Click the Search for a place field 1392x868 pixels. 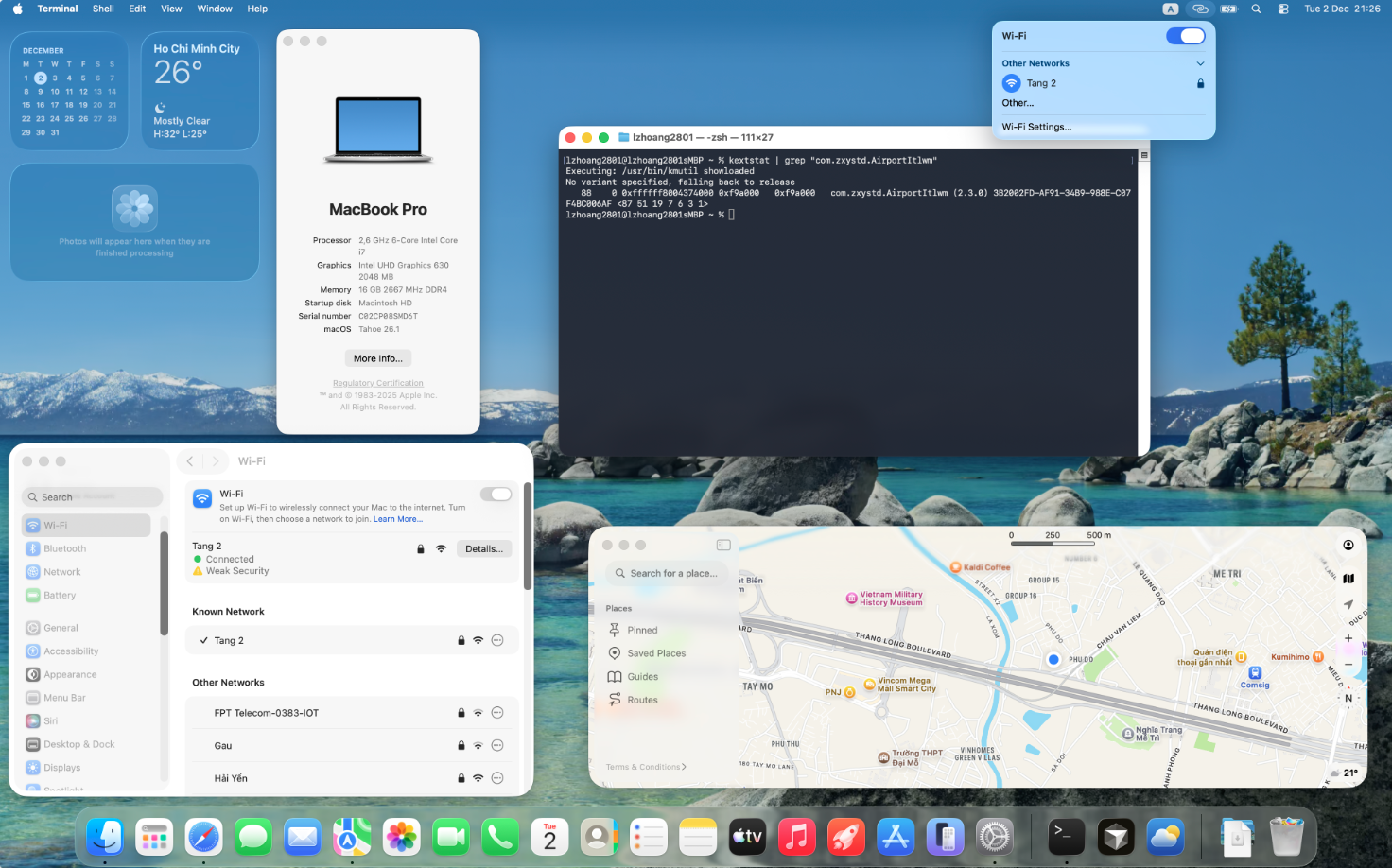pos(672,574)
